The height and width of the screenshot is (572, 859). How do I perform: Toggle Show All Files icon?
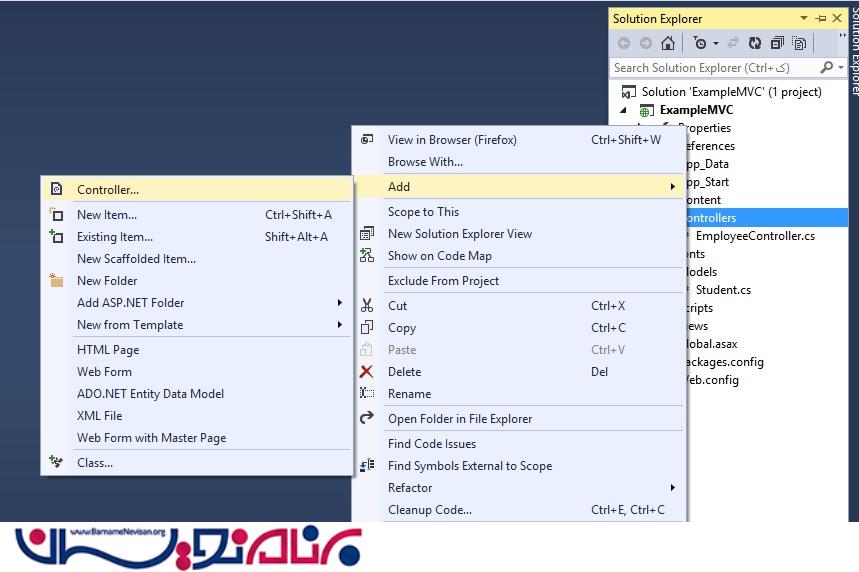point(799,43)
